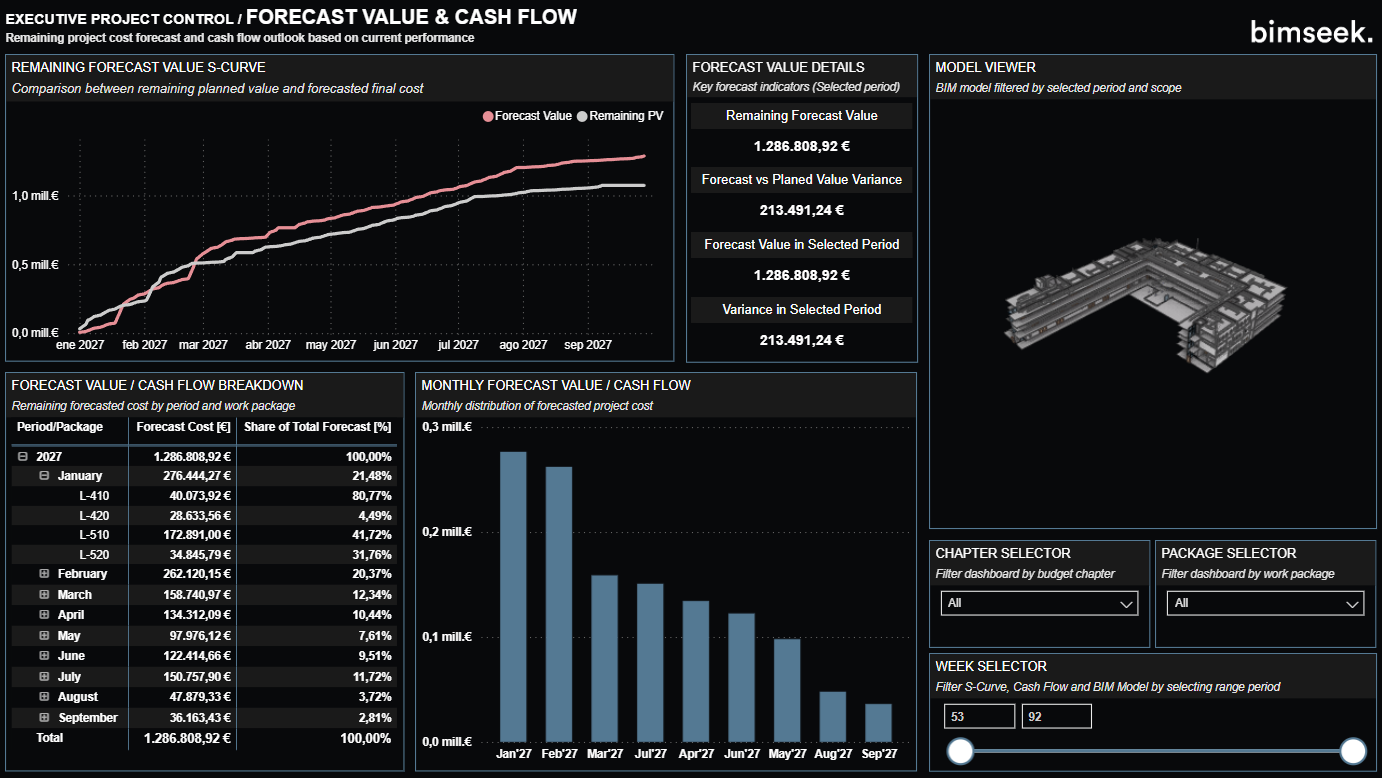Select the L-510 work package row
This screenshot has height=778, width=1382.
pos(94,535)
